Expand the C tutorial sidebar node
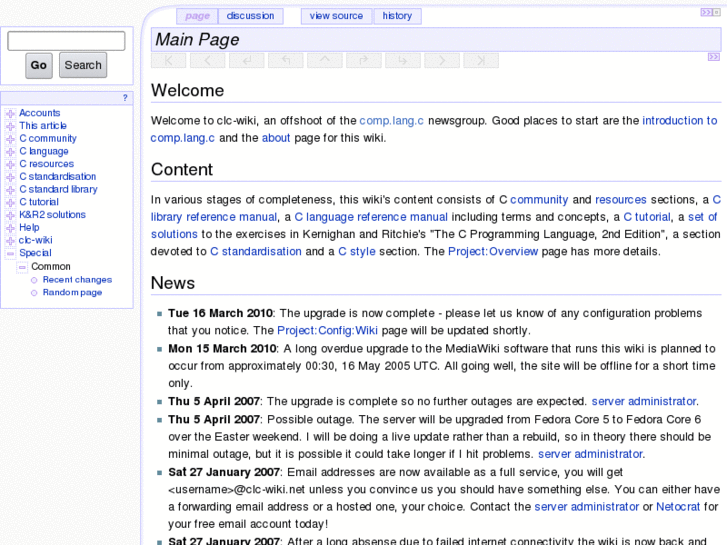The width and height of the screenshot is (727, 545). (10, 203)
